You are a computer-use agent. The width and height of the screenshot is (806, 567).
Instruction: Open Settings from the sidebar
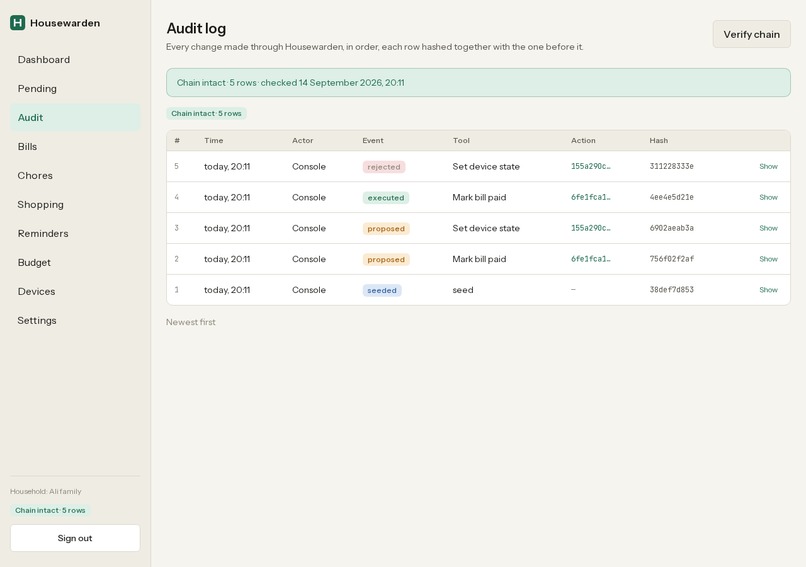coord(75,320)
